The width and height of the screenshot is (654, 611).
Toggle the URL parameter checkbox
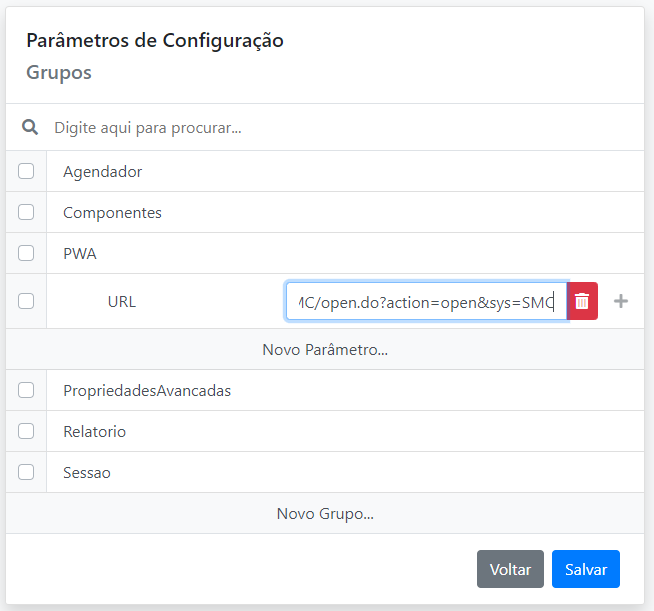coord(26,301)
